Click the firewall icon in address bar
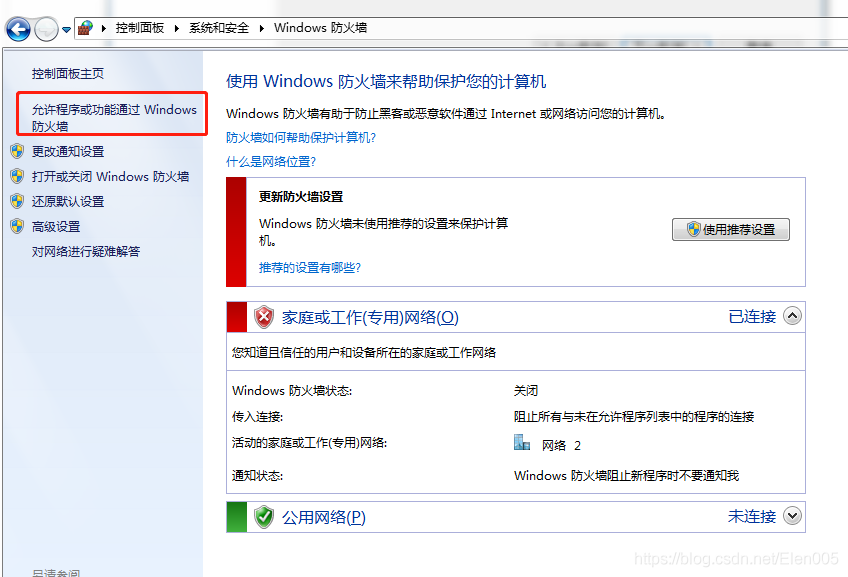 coord(85,28)
